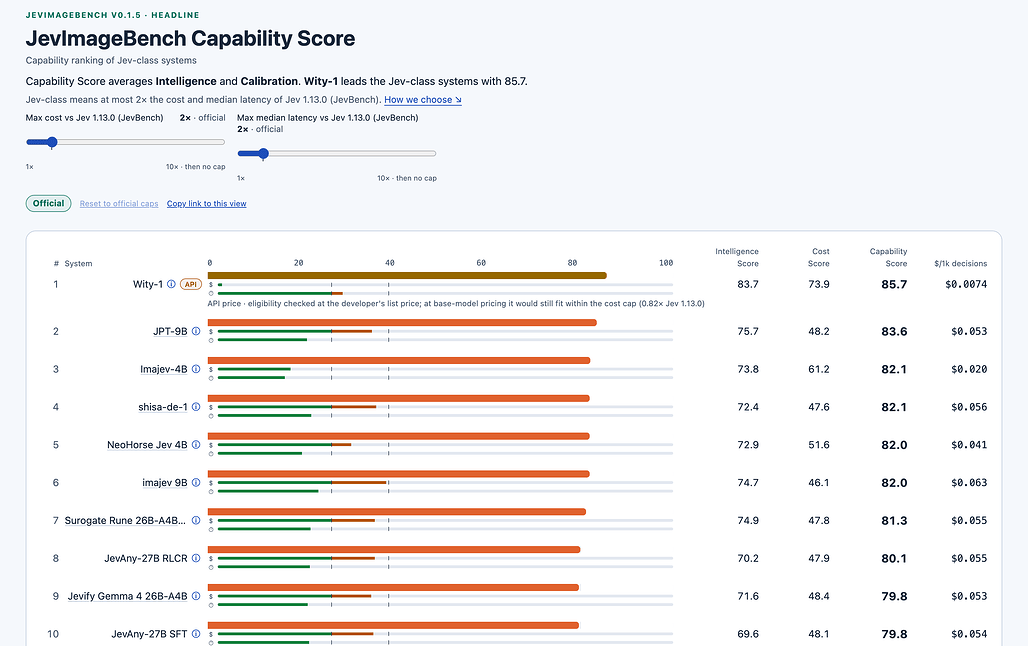Open info icon next to JevAny-27B SFT
Viewport: 1028px width, 646px height.
tap(195, 634)
